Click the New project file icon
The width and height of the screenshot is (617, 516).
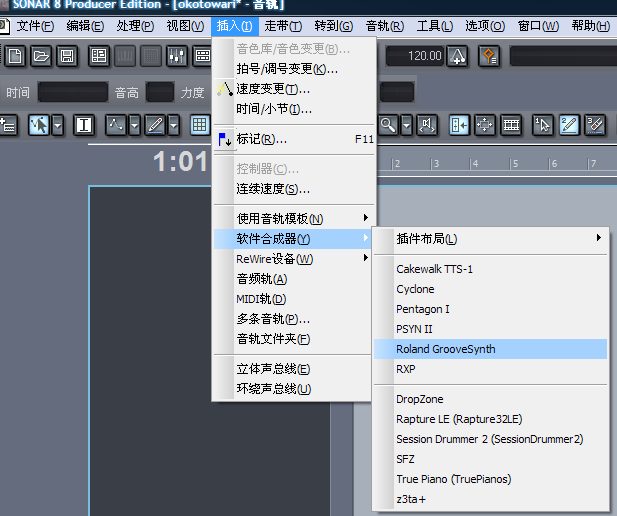point(15,56)
